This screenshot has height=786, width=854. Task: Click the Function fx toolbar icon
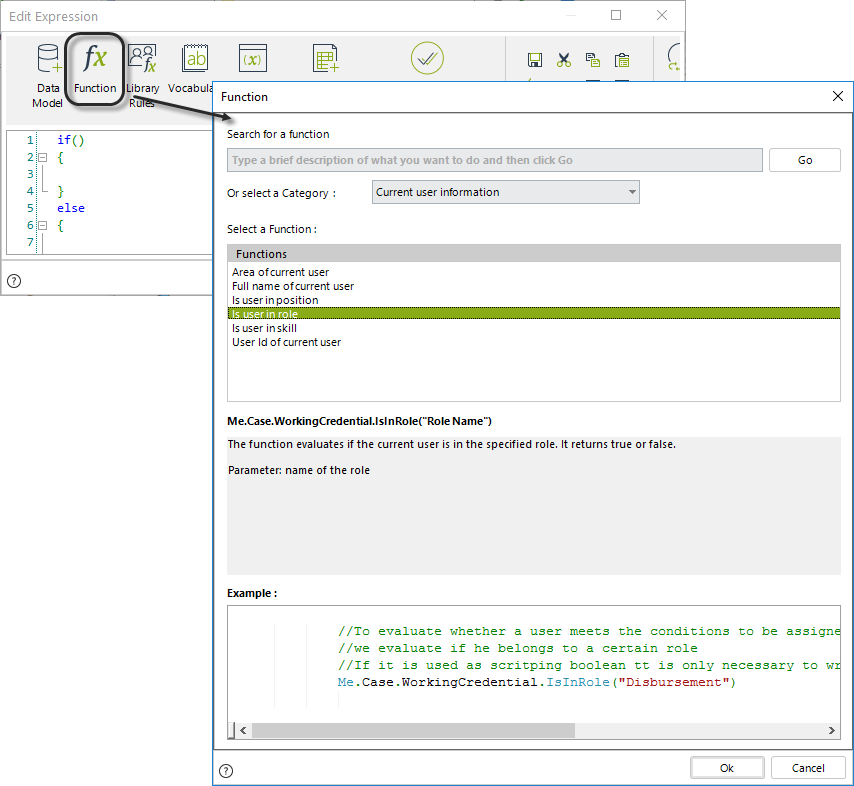95,70
